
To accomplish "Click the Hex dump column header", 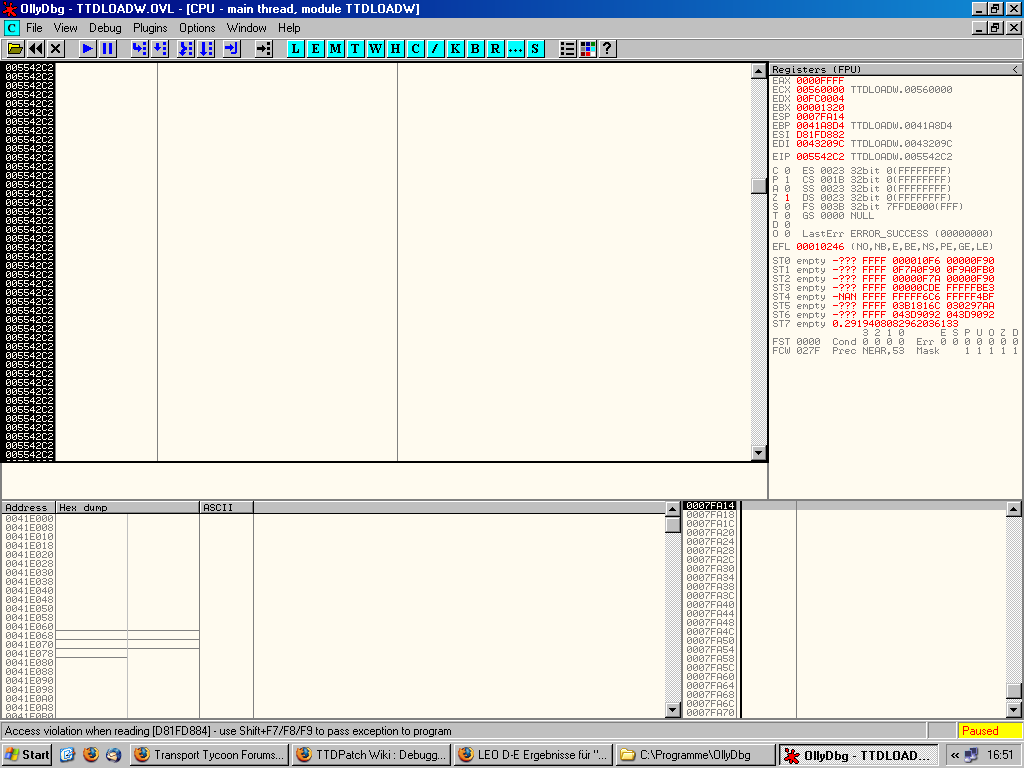I will pyautogui.click(x=127, y=507).
